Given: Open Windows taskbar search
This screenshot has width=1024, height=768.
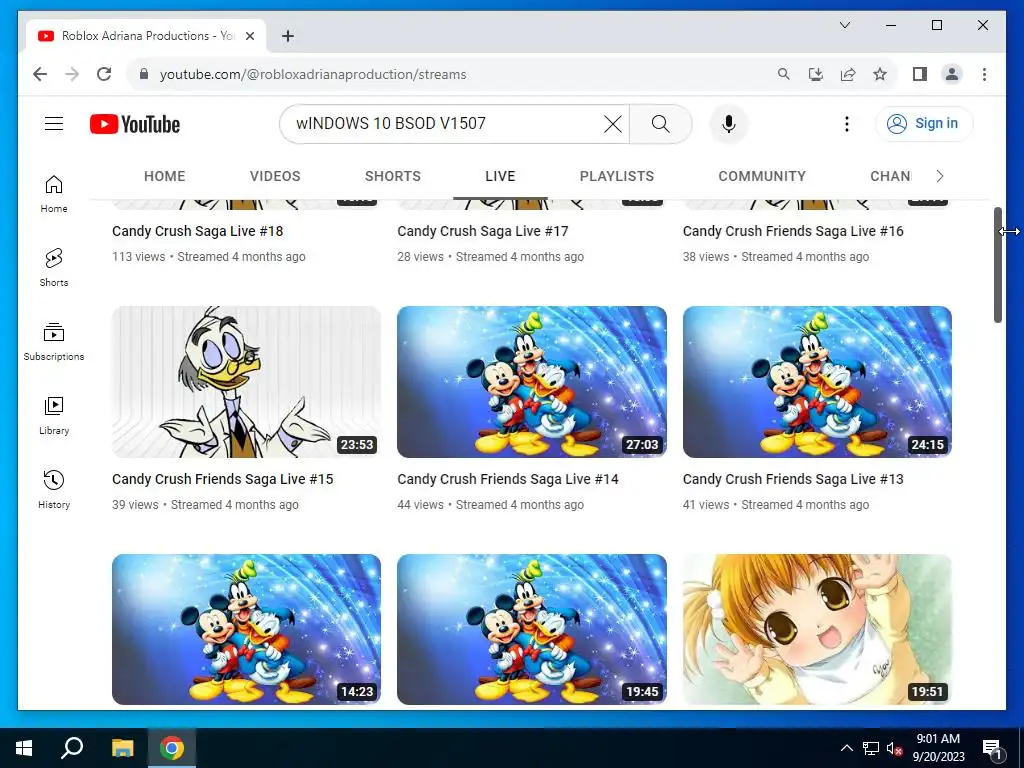Looking at the screenshot, I should click(72, 748).
